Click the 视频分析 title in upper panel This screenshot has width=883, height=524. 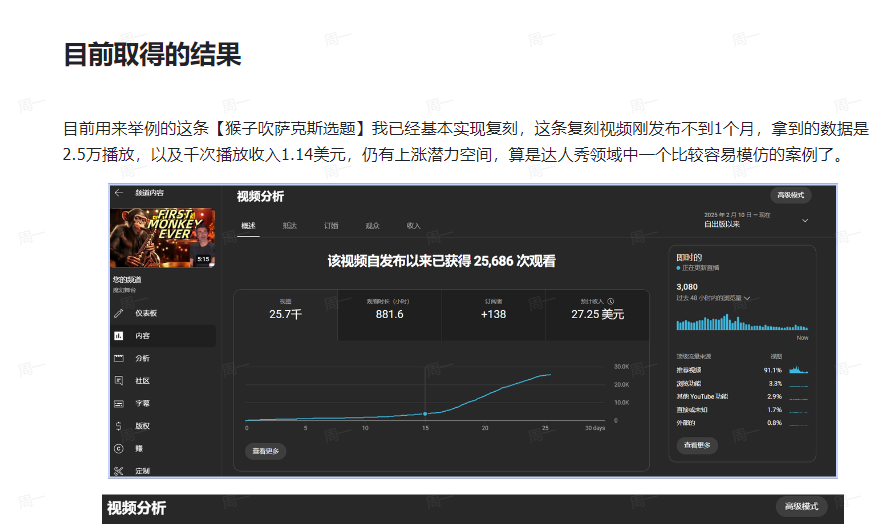(260, 196)
